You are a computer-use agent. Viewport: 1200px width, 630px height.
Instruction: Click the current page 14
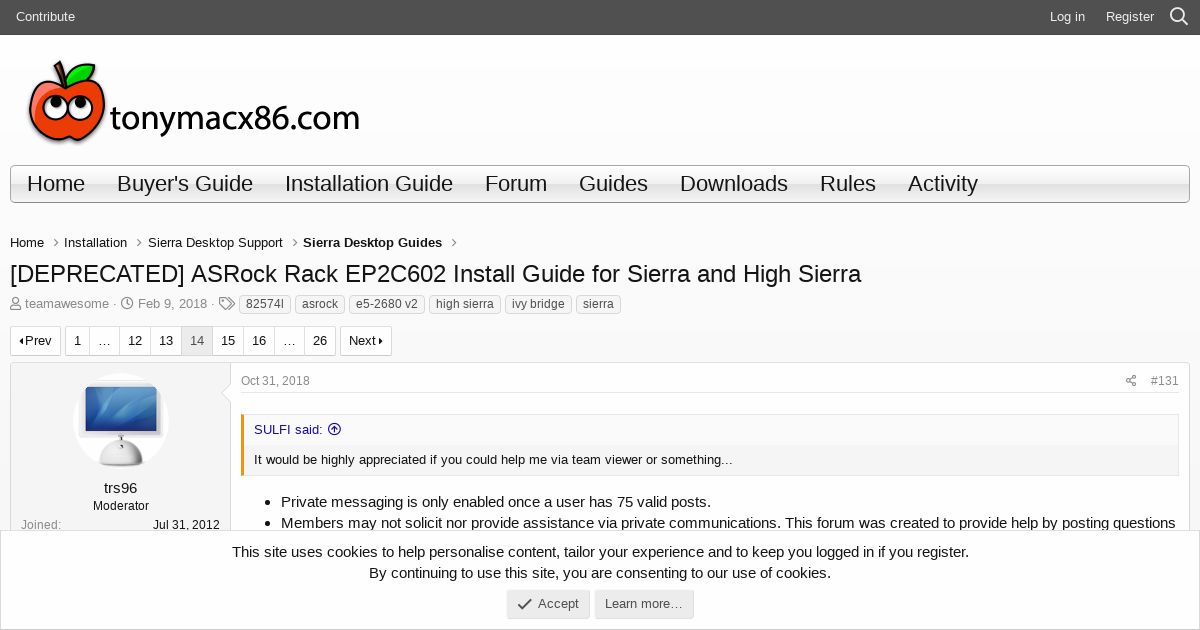[x=197, y=341]
